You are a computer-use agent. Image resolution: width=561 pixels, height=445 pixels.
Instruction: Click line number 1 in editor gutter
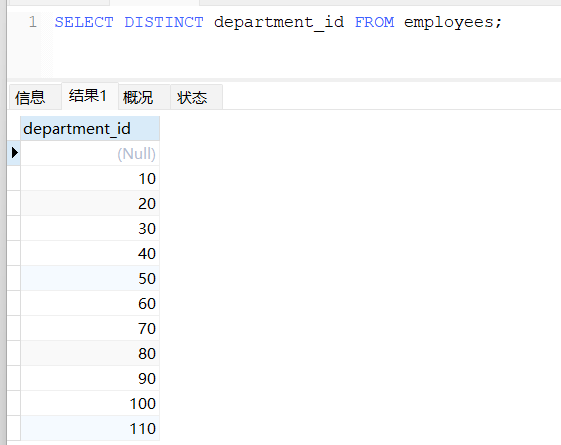[33, 22]
